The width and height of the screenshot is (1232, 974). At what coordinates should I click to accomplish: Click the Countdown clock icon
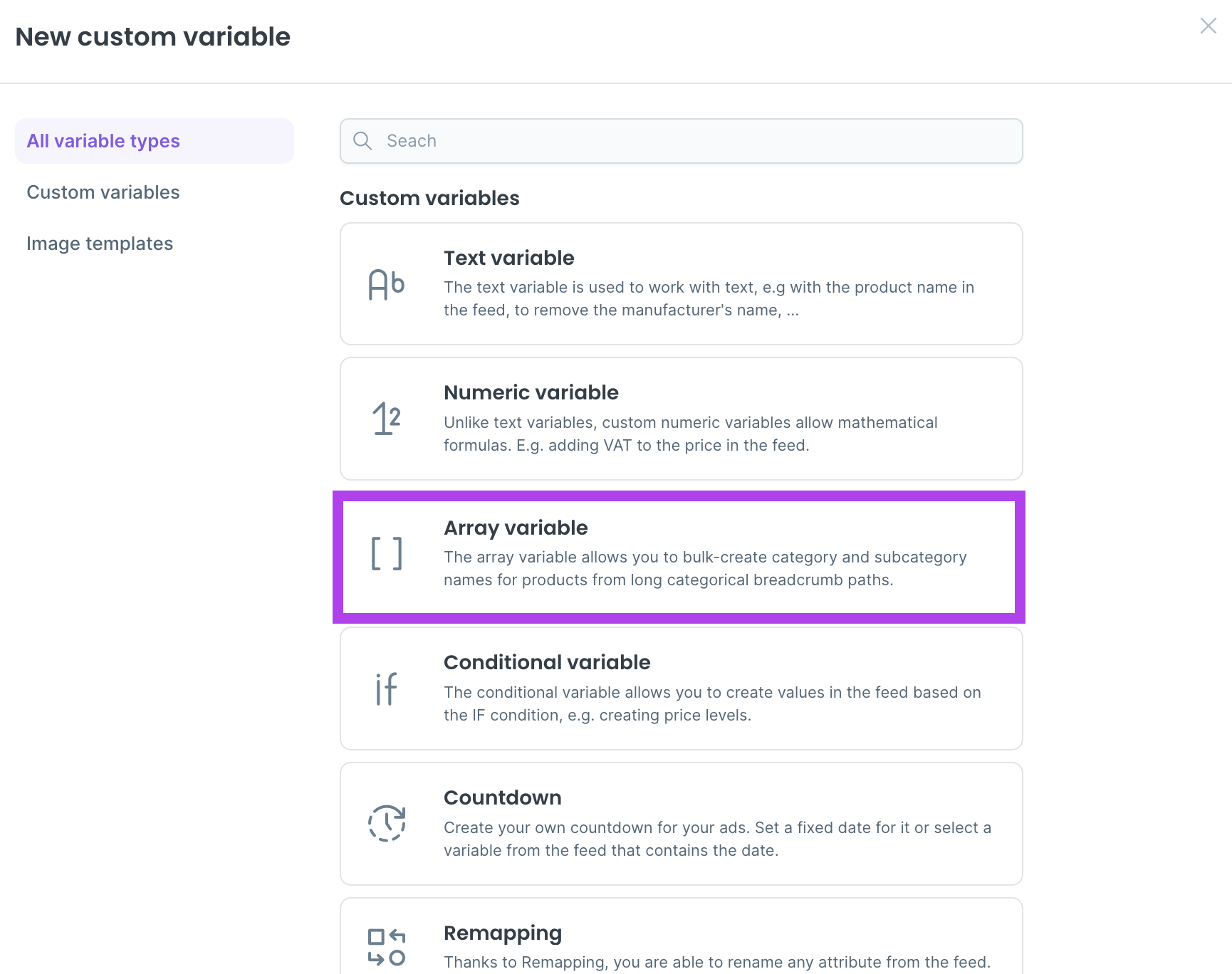tap(387, 824)
